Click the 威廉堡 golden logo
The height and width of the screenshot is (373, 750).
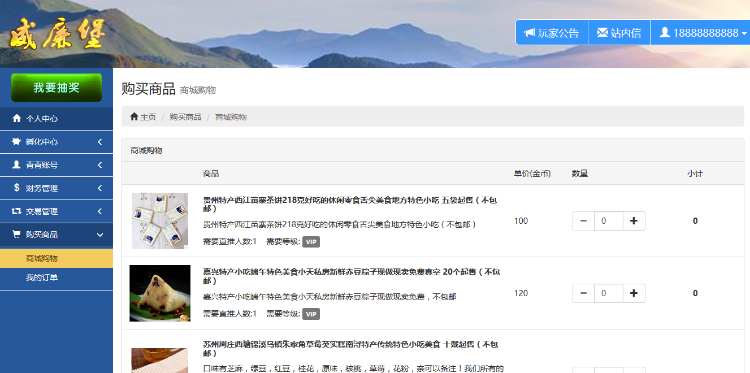(x=56, y=34)
